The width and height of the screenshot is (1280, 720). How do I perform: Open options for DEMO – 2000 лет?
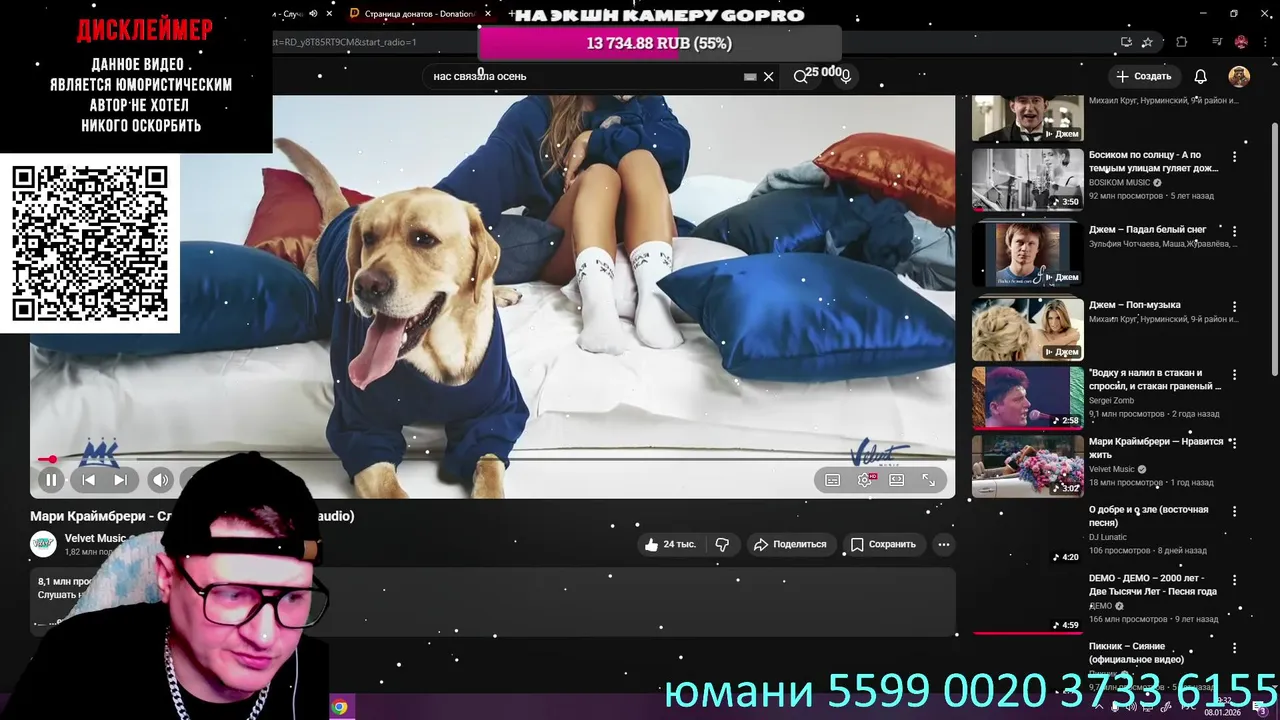tap(1234, 580)
